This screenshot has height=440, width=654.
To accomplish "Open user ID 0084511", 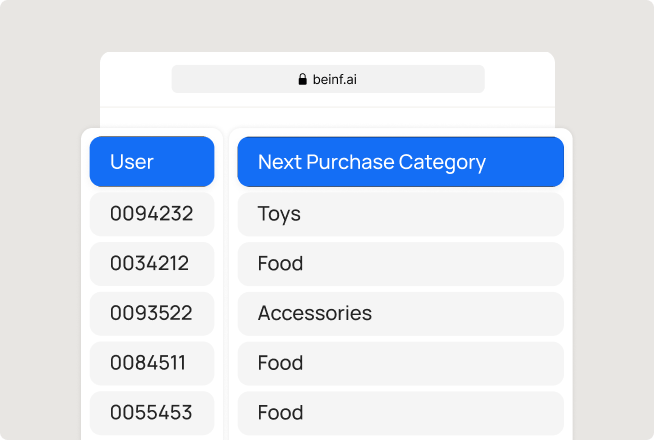I will [152, 363].
